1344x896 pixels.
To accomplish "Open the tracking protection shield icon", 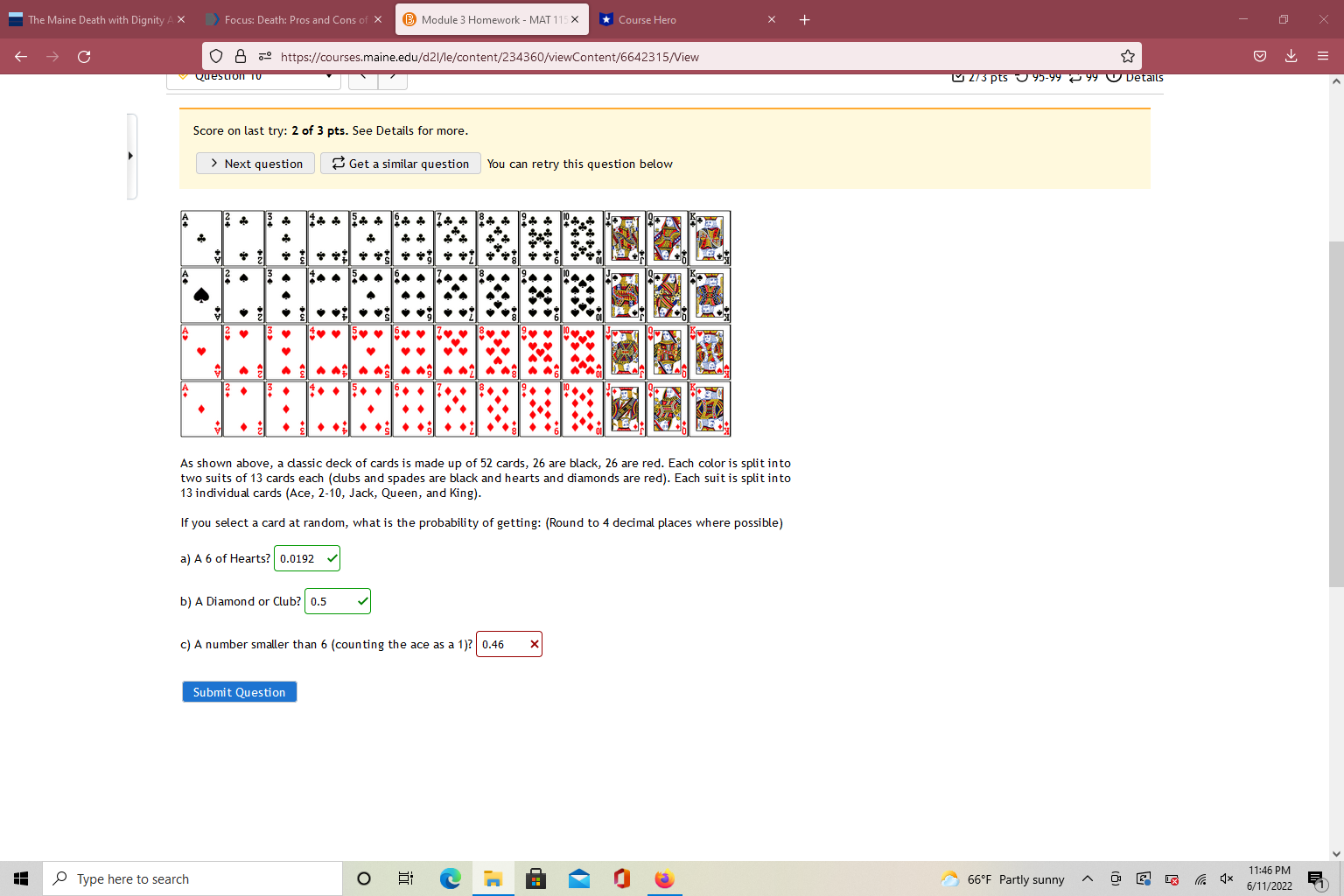I will point(216,57).
